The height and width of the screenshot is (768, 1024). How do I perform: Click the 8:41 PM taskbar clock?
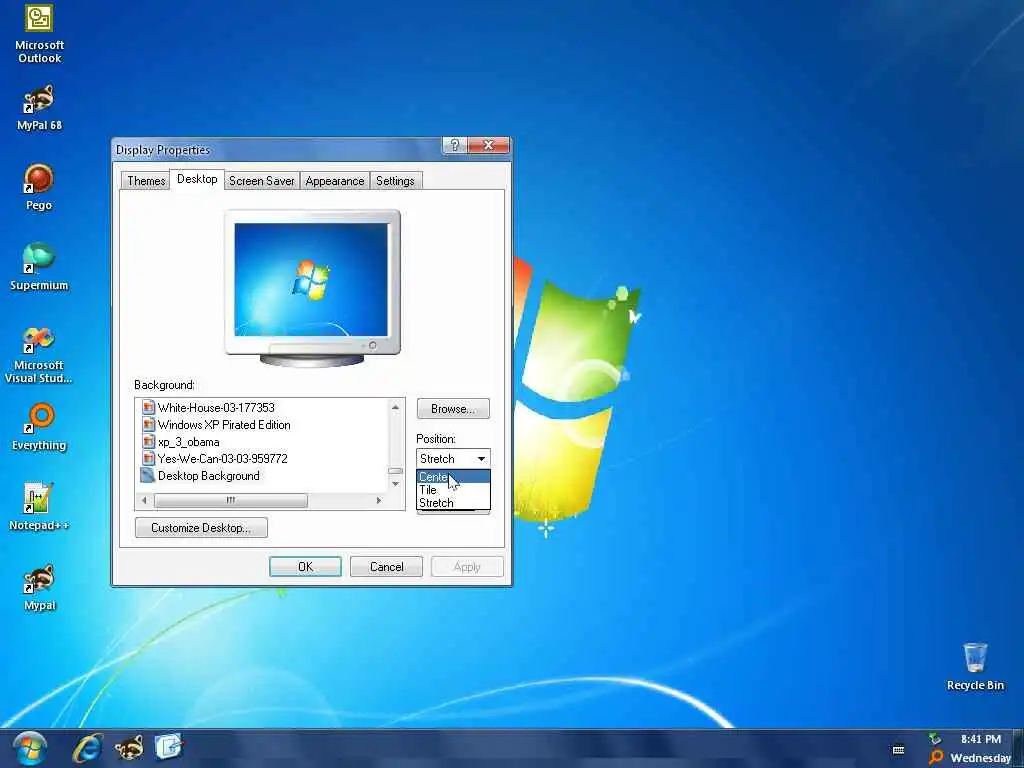pyautogui.click(x=980, y=739)
